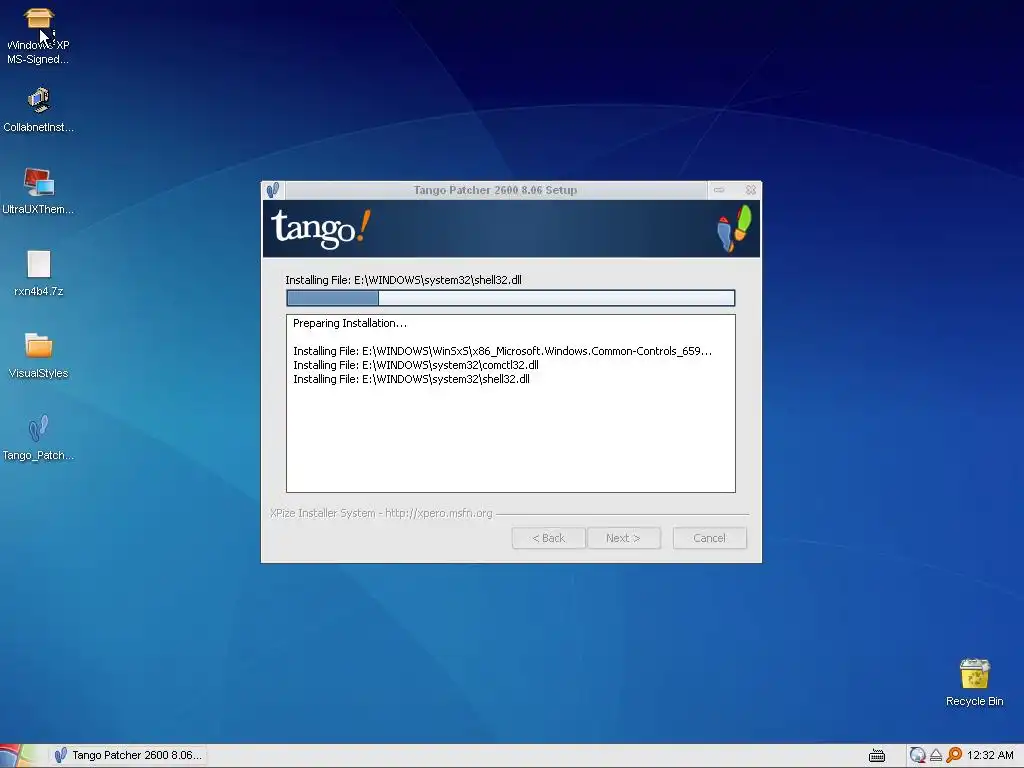Click the eject hardware tray icon
This screenshot has width=1024, height=768.
pos(935,756)
